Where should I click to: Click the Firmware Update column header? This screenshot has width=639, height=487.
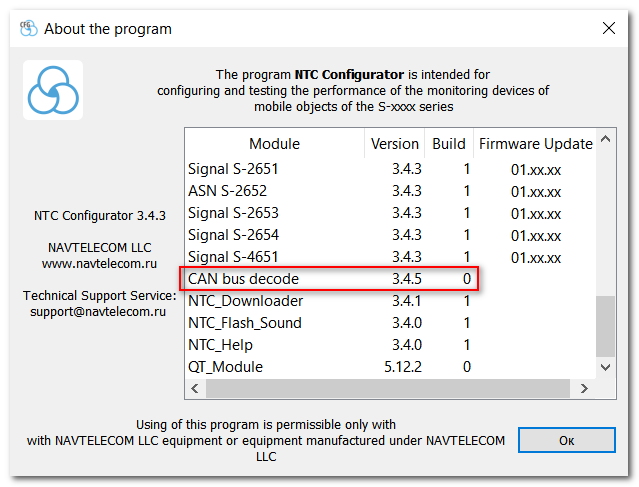[x=535, y=144]
